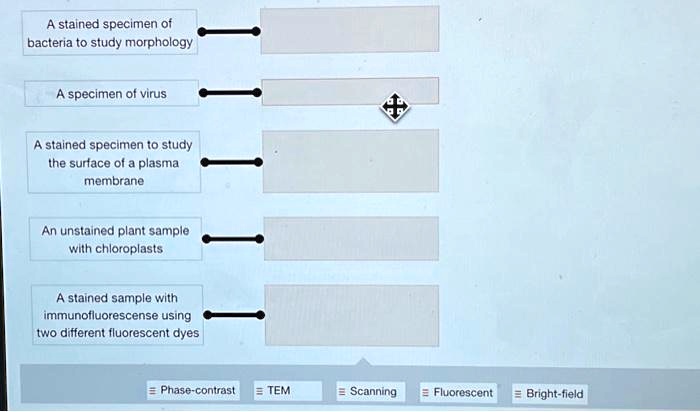Click the 'A specimen of virus' prompt
The image size is (700, 412).
point(112,94)
